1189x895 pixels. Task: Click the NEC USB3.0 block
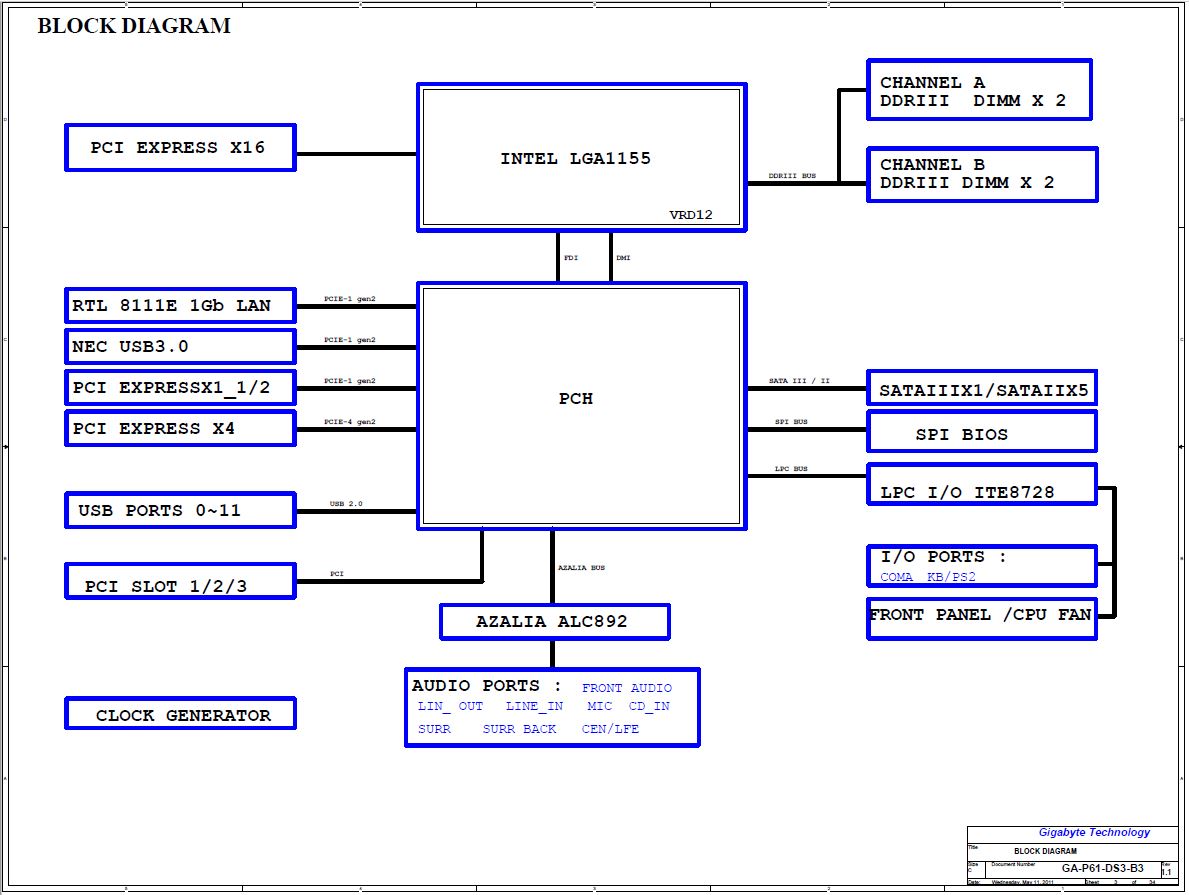point(180,347)
